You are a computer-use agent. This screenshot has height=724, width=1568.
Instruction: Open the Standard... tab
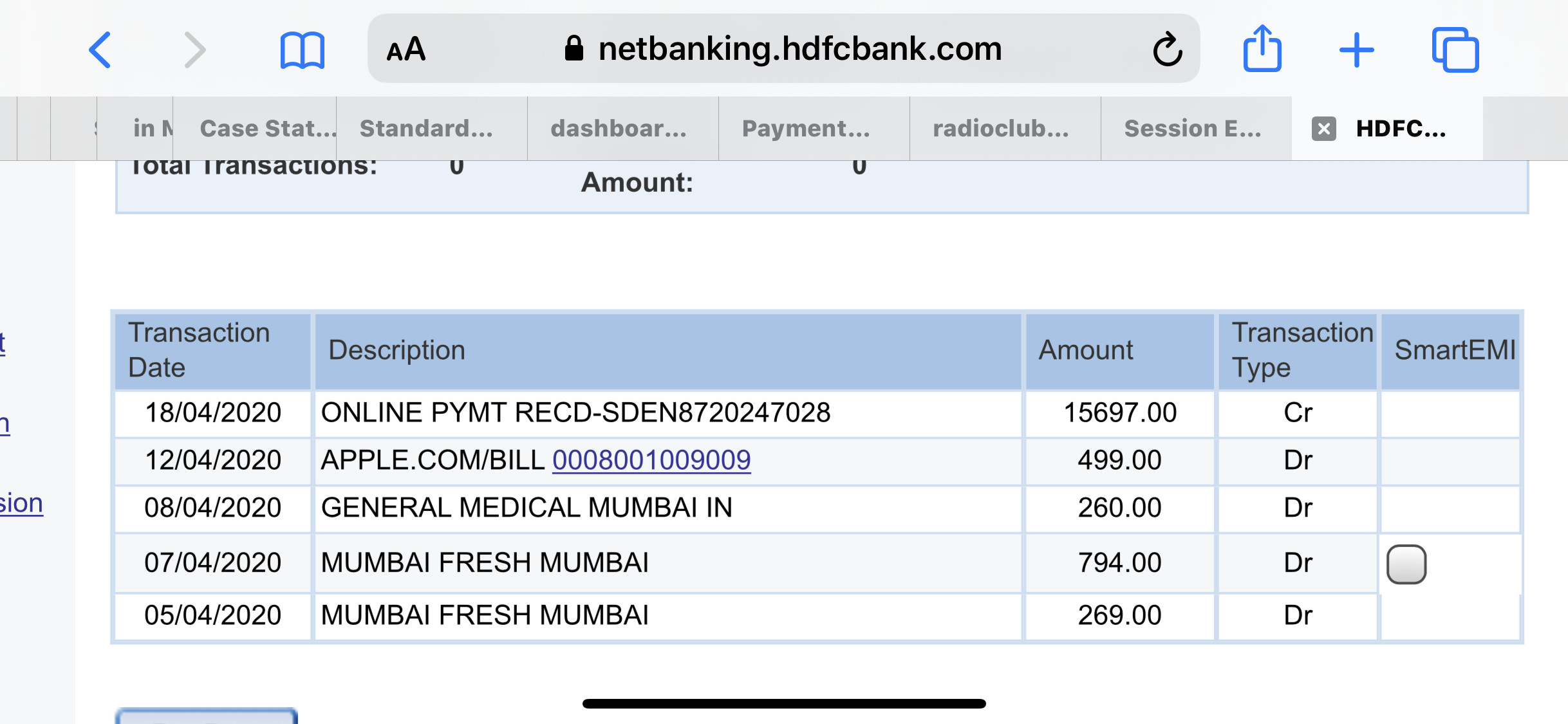pos(426,129)
